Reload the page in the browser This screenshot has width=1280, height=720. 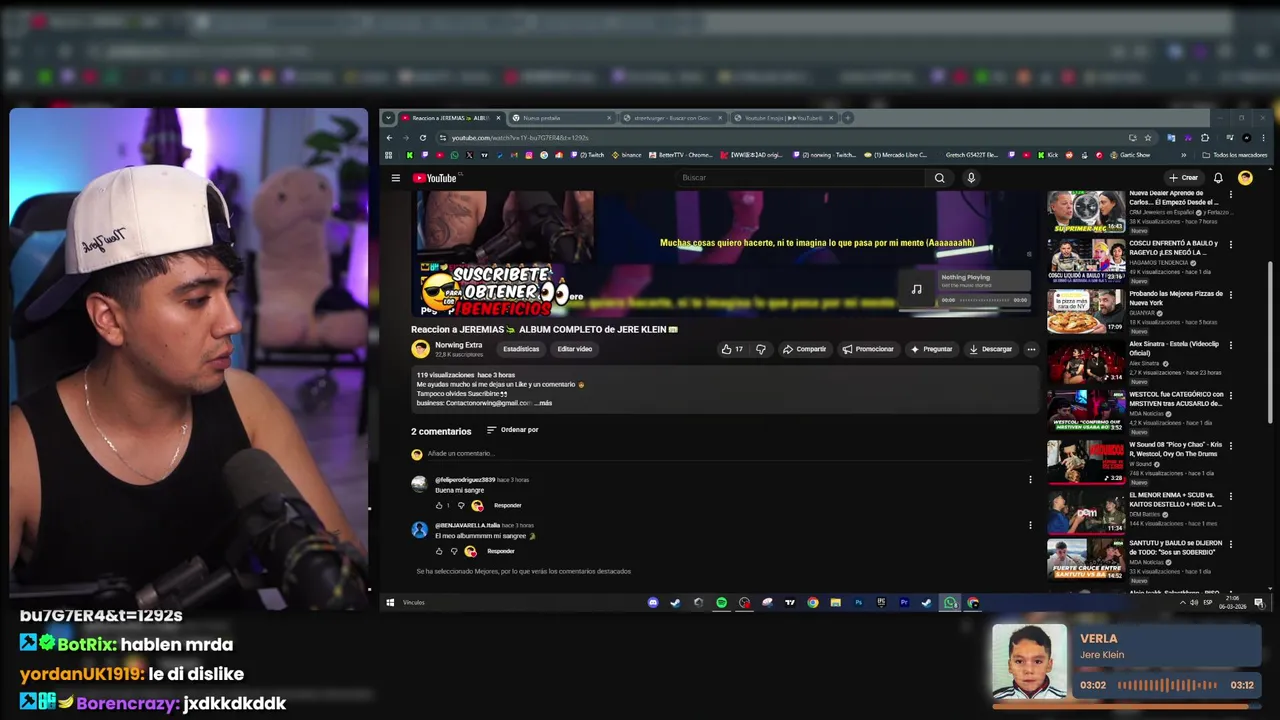click(423, 138)
